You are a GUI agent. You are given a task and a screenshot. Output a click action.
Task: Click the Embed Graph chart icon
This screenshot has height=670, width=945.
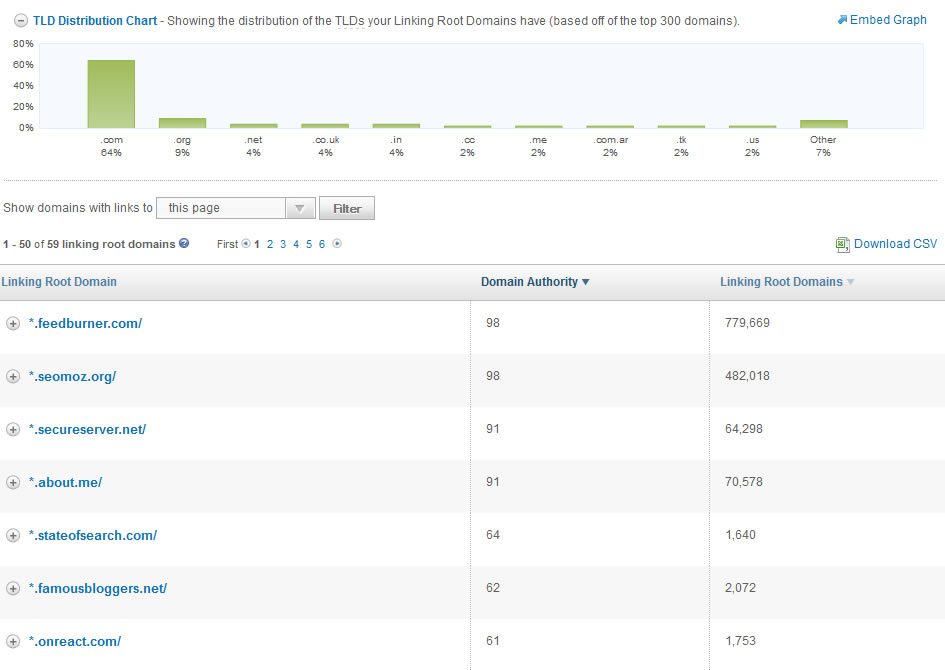(x=842, y=19)
